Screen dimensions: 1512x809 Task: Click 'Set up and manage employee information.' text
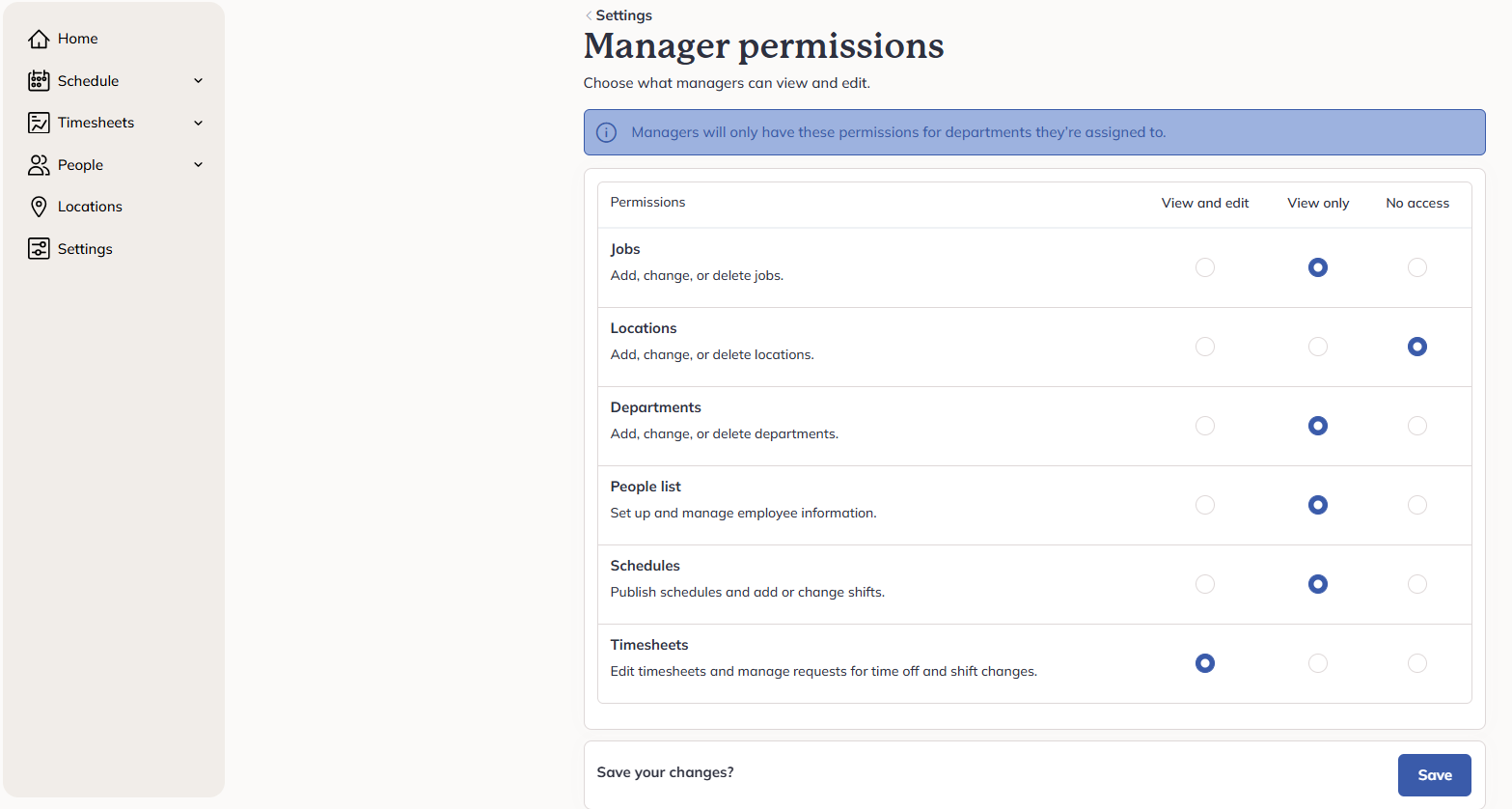pyautogui.click(x=743, y=513)
